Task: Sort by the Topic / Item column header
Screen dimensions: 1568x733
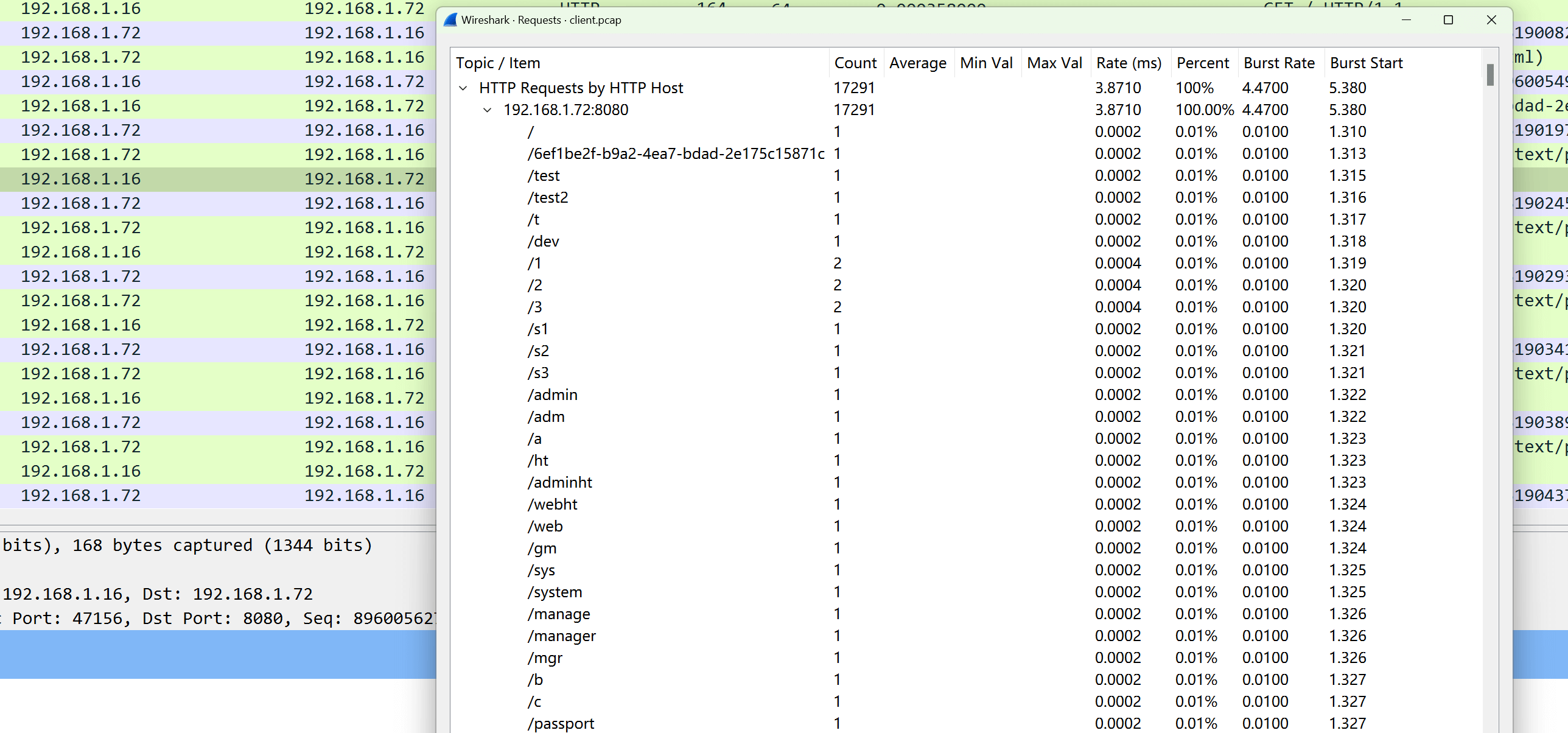Action: coord(640,63)
